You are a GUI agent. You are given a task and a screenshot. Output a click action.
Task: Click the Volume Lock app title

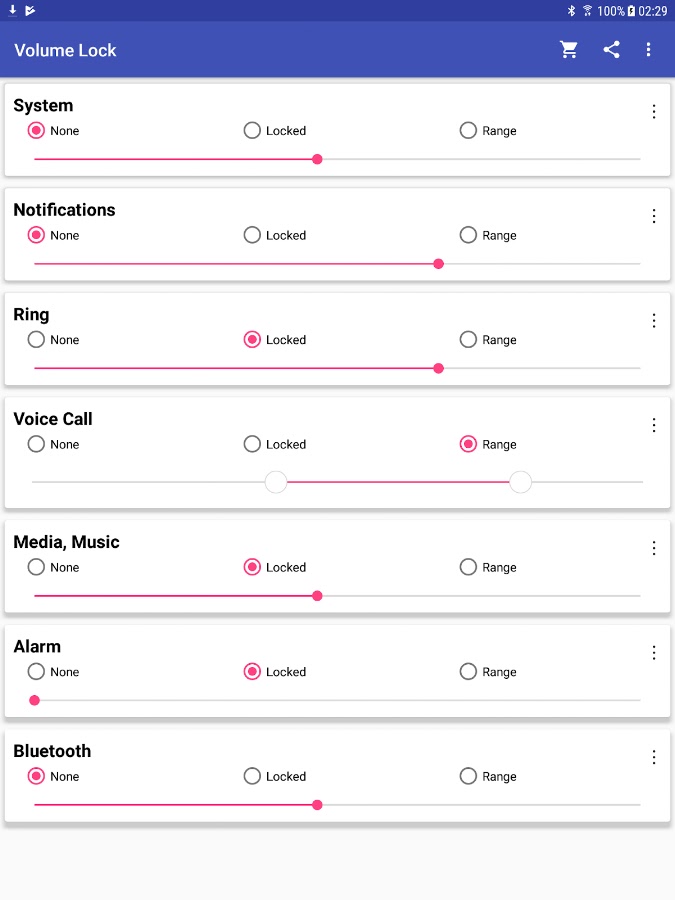pos(66,50)
